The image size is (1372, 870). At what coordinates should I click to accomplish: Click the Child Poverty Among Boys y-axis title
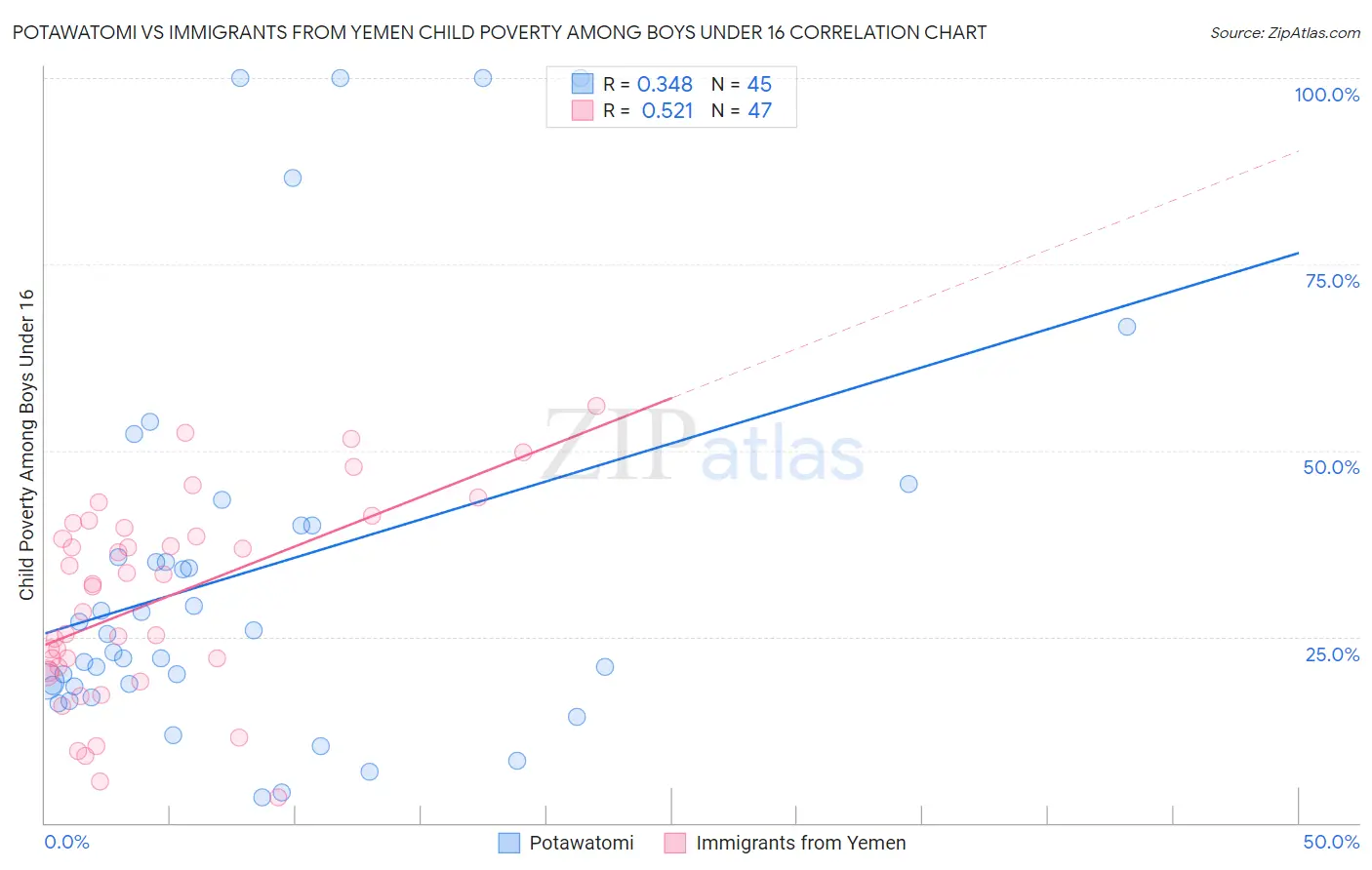pos(26,445)
